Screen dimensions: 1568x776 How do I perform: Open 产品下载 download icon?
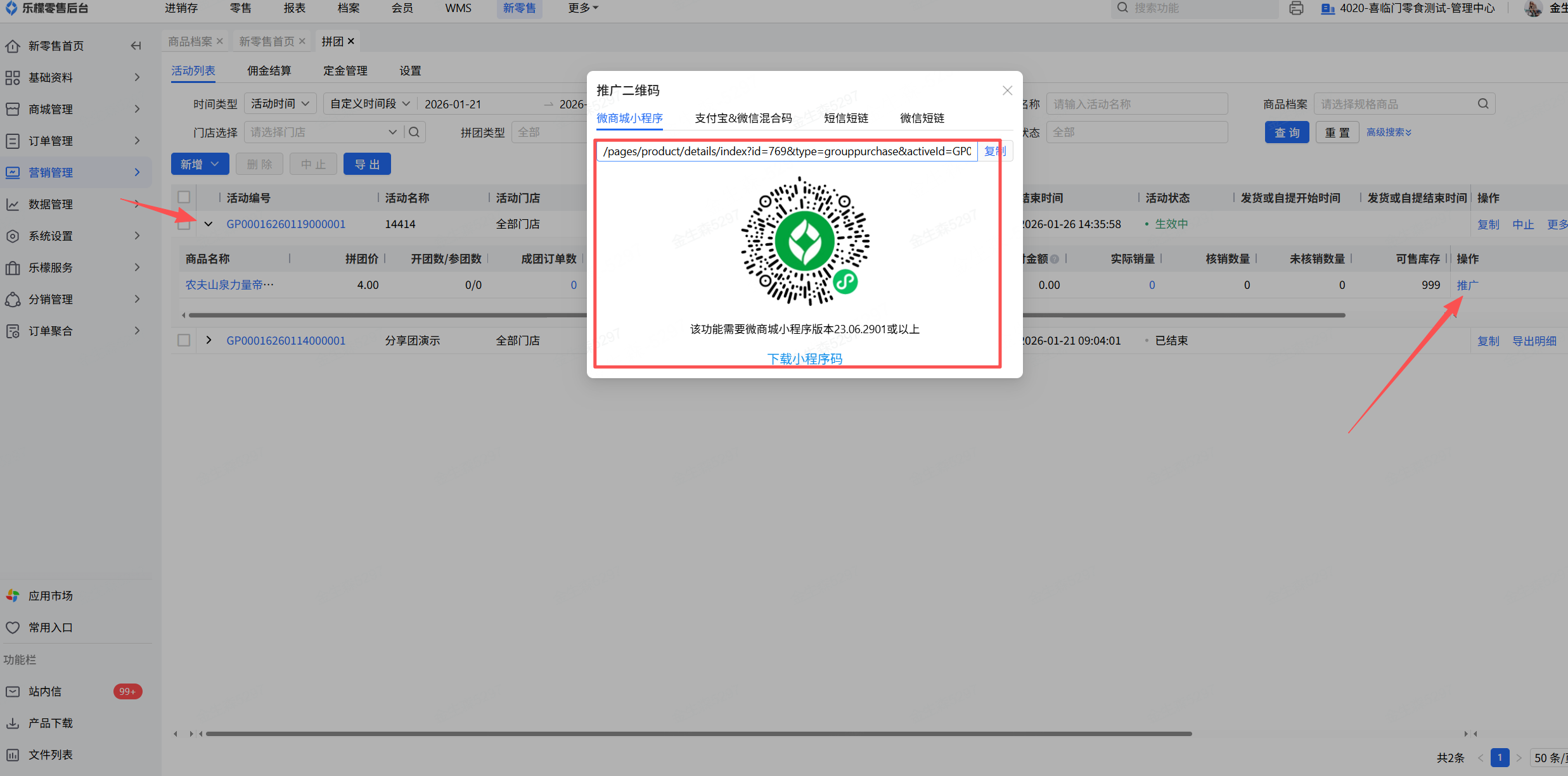tap(13, 723)
